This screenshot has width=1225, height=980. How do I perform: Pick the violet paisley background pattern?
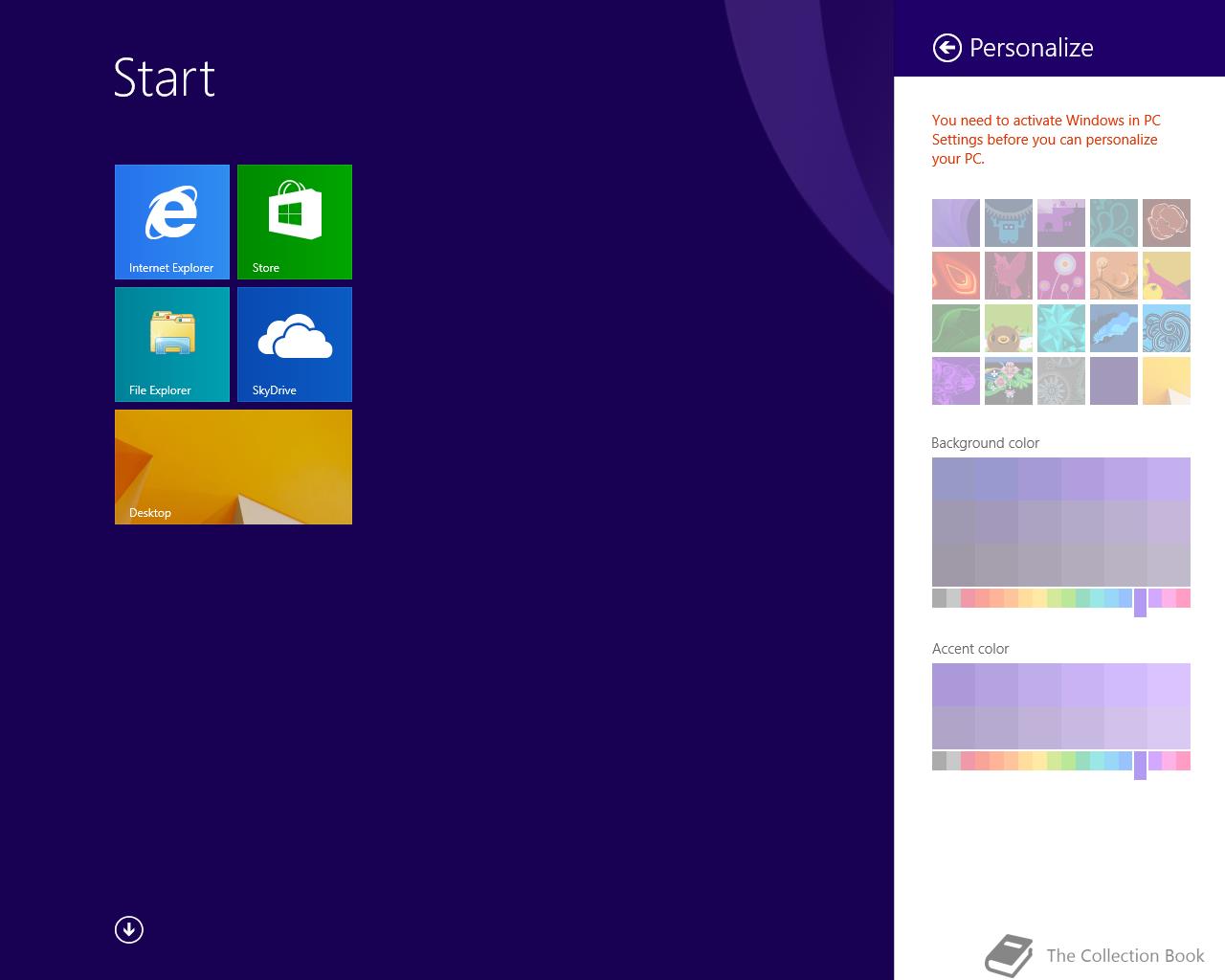[x=956, y=381]
